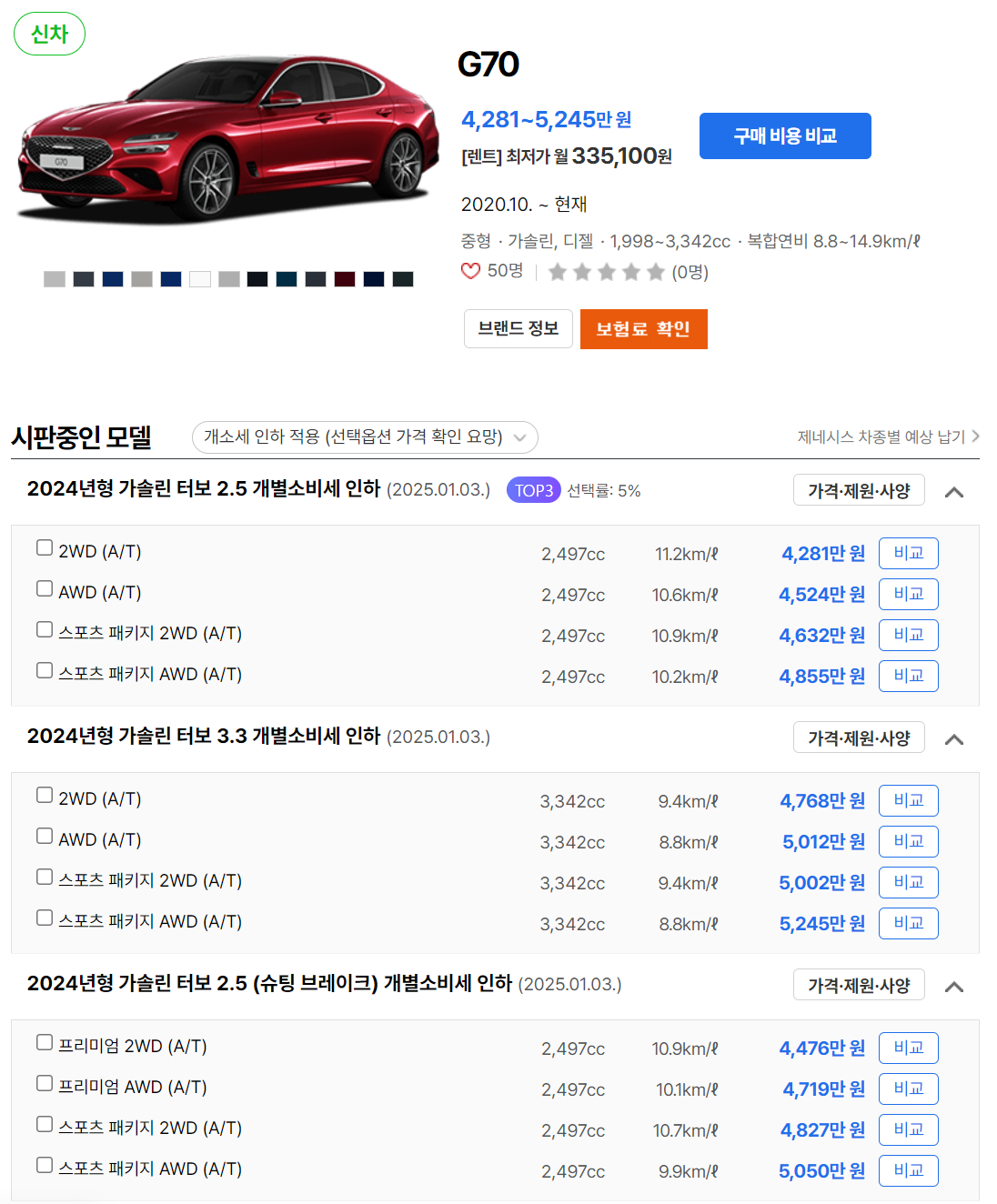This screenshot has width=997, height=1204.
Task: Click the first gray rating star
Action: click(558, 272)
